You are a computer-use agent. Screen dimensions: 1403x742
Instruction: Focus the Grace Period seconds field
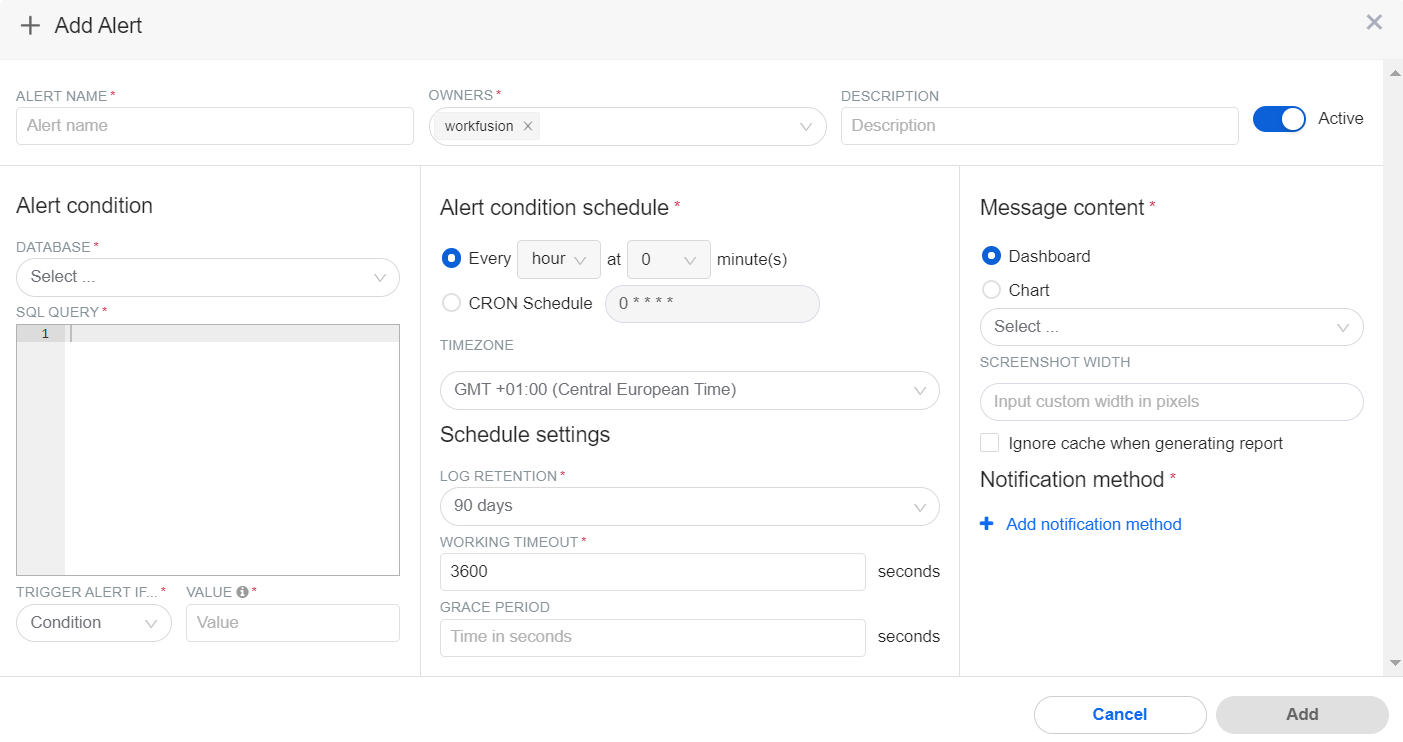pyautogui.click(x=653, y=637)
